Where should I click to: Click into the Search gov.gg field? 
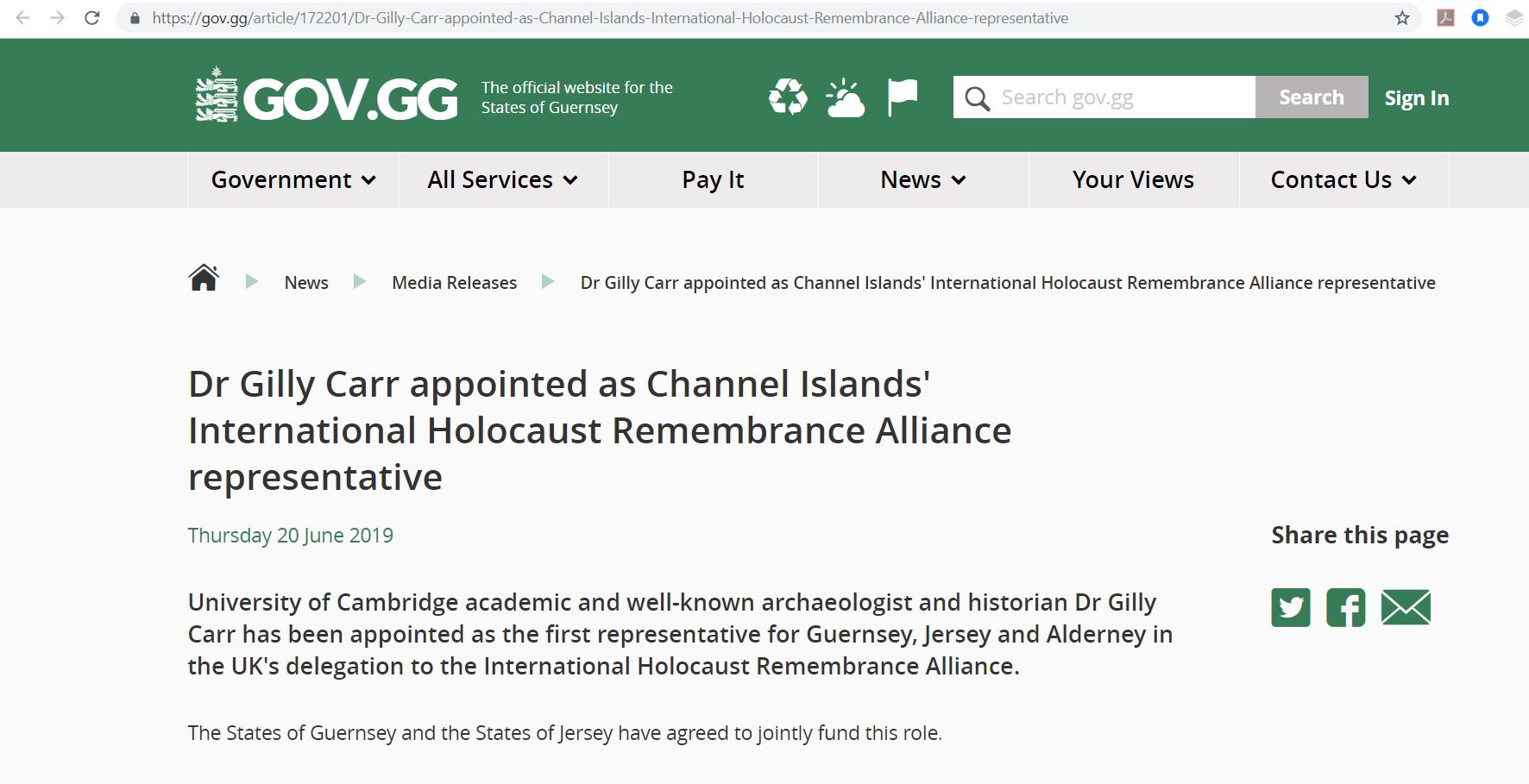[x=1104, y=97]
